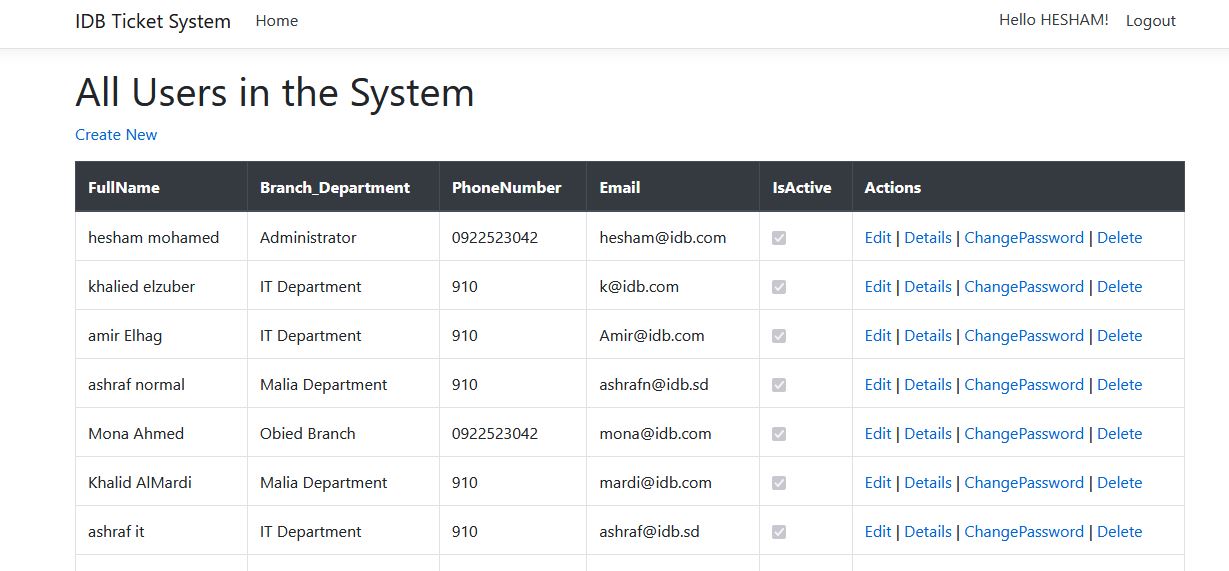Toggle IsActive checkbox for hesham mohamed
1229x571 pixels.
click(779, 238)
